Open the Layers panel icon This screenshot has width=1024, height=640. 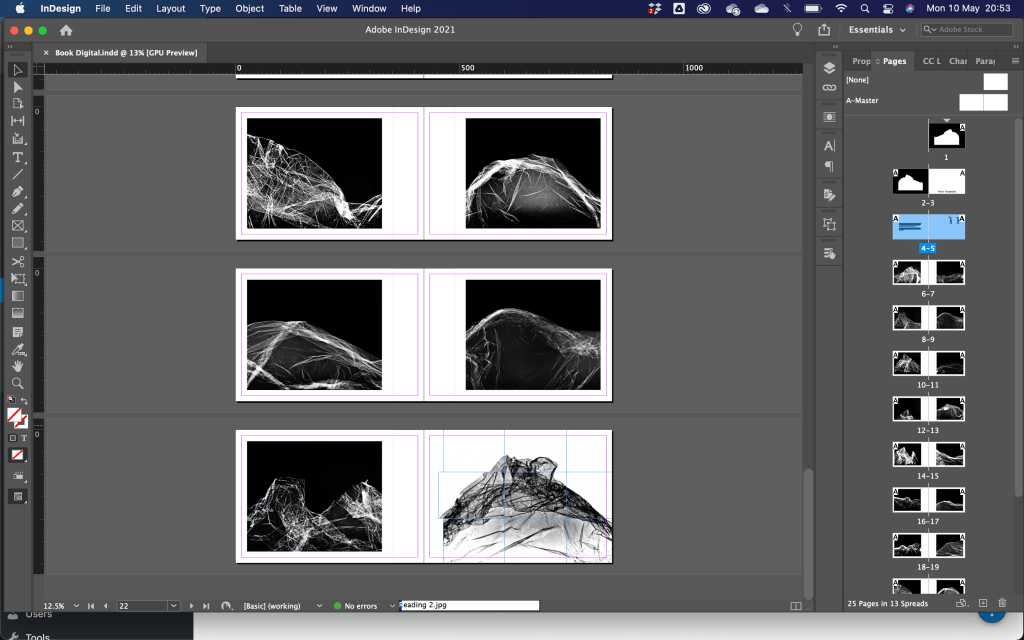[x=829, y=68]
